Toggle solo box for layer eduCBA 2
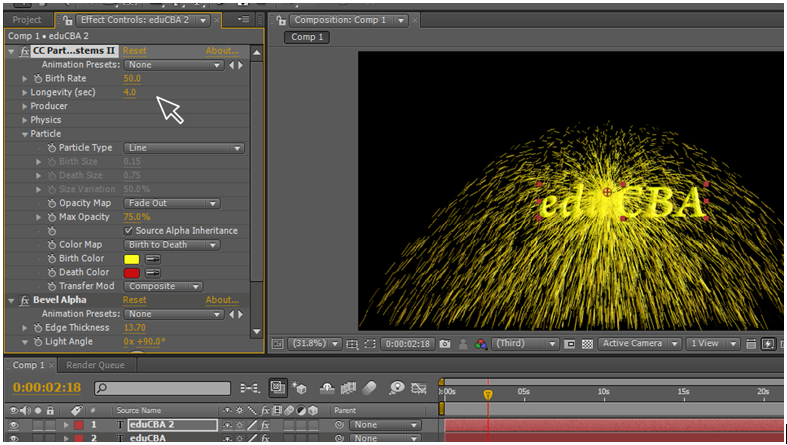Screen dimensions: 787x445 coord(38,425)
